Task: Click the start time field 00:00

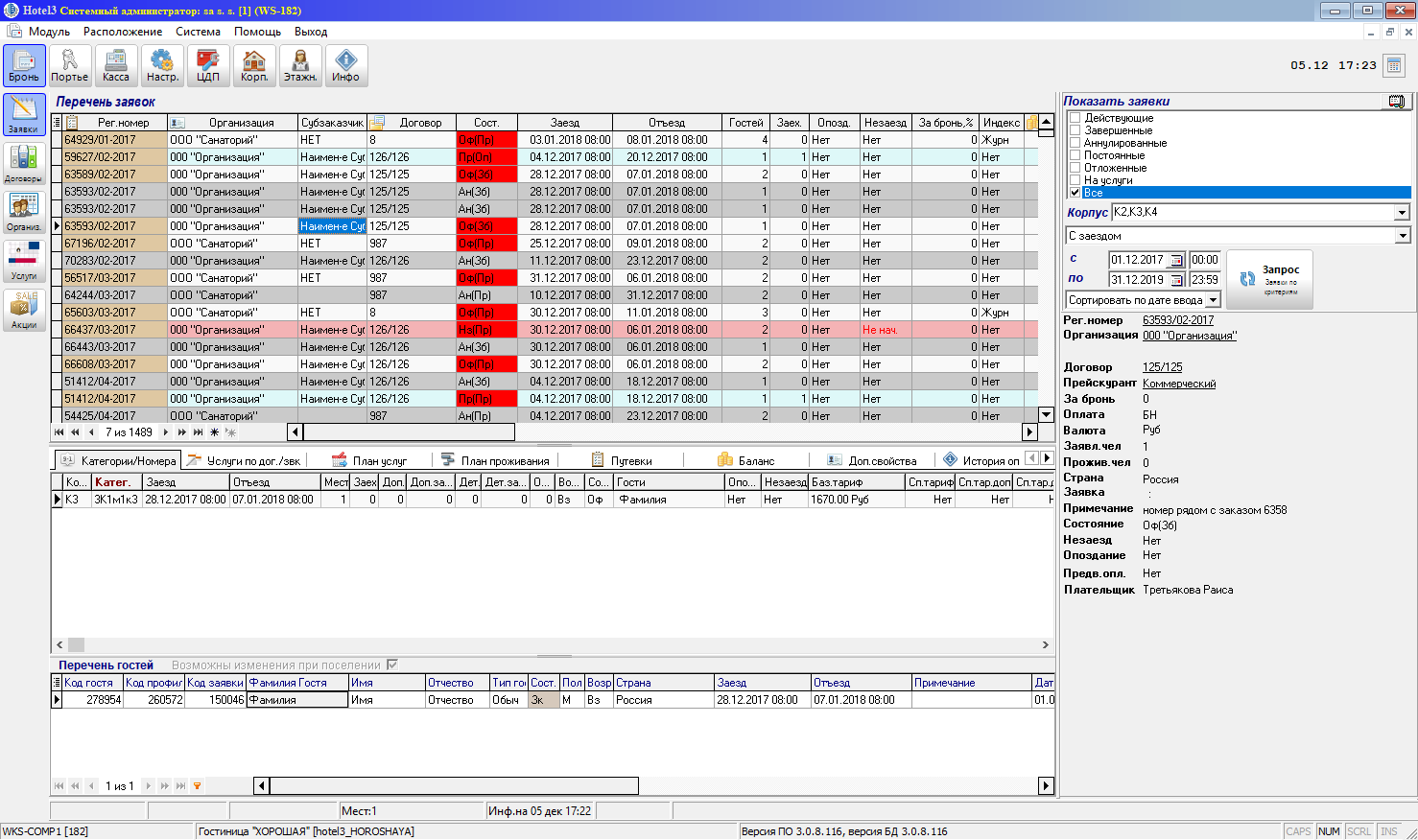Action: (x=1204, y=260)
